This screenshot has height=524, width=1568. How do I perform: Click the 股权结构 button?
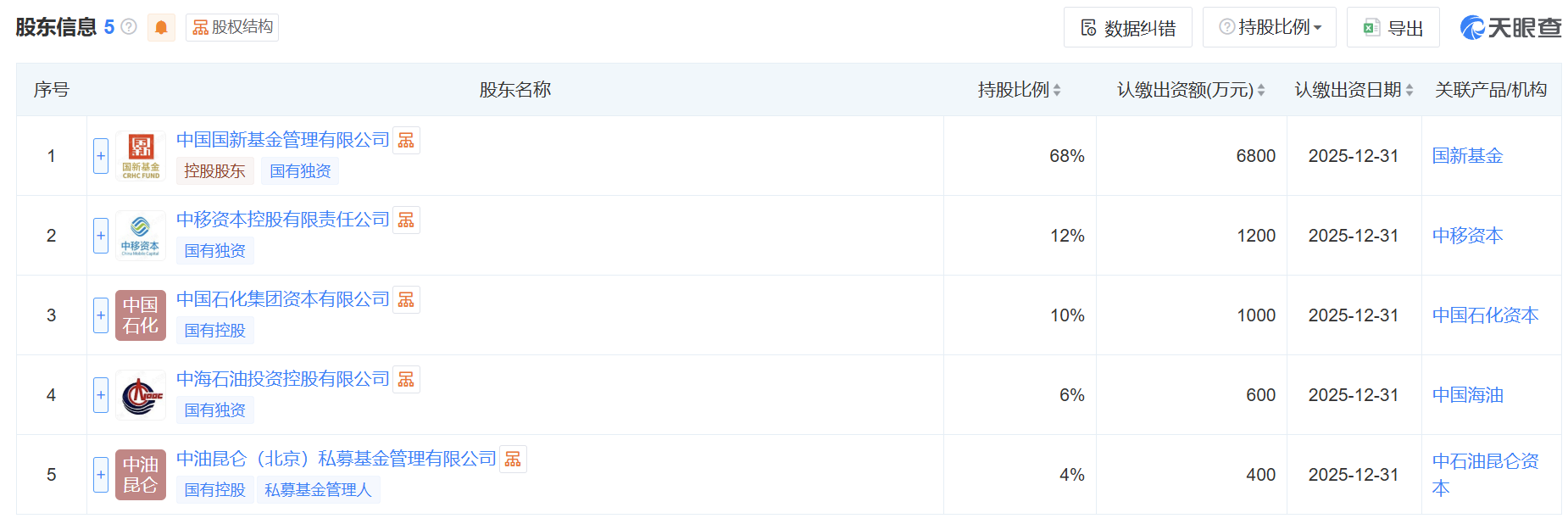[x=232, y=27]
